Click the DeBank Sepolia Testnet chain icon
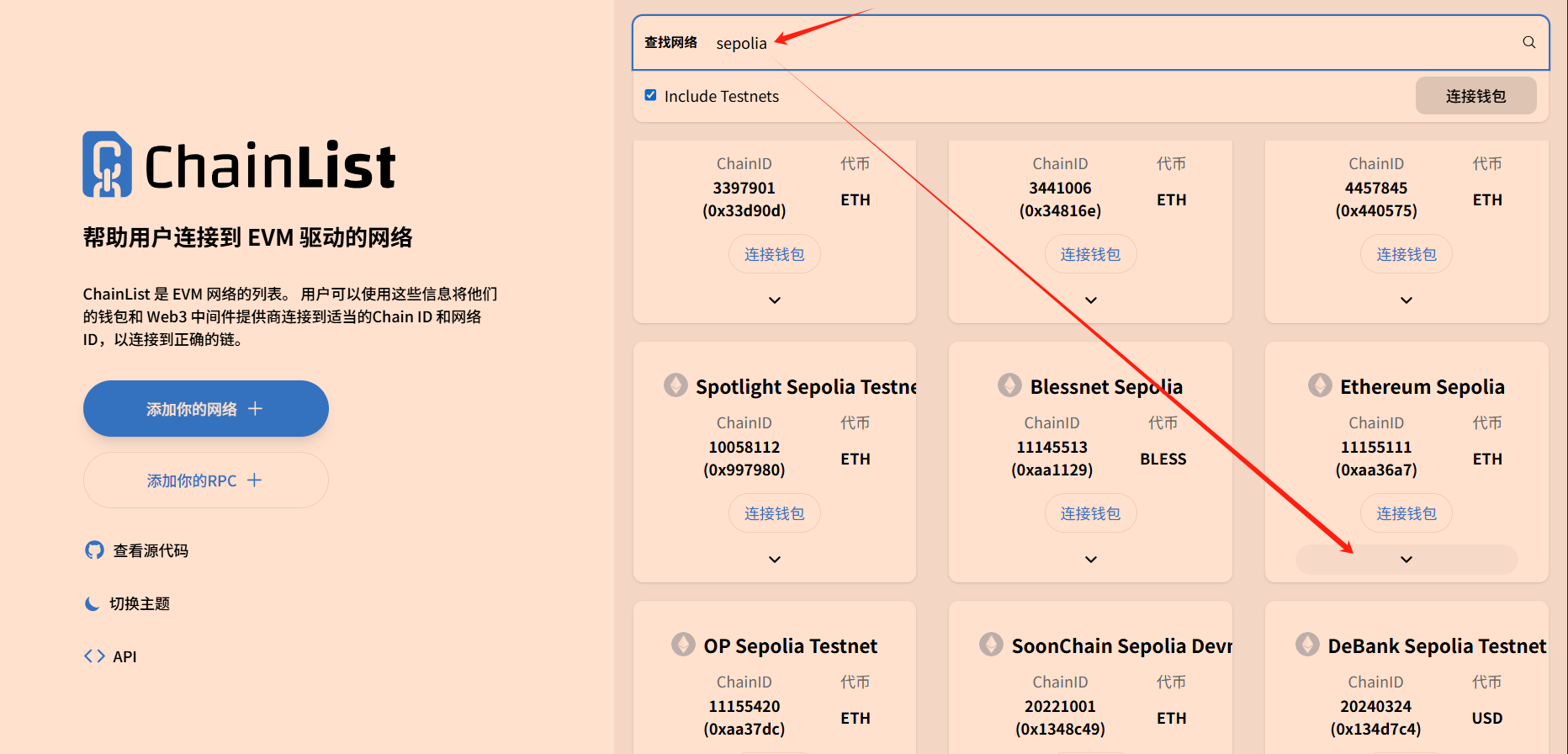This screenshot has width=1568, height=754. click(x=1307, y=645)
